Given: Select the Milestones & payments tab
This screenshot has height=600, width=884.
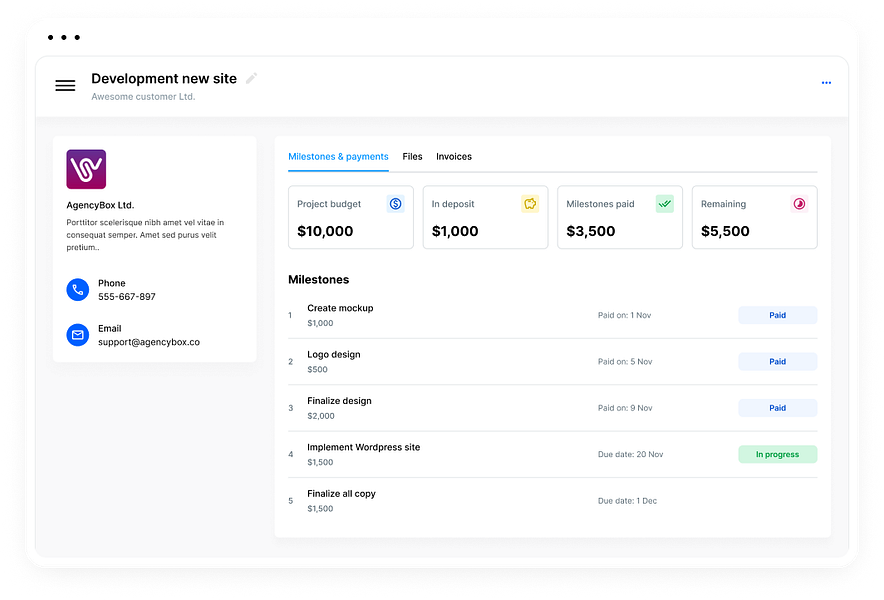Looking at the screenshot, I should point(338,157).
